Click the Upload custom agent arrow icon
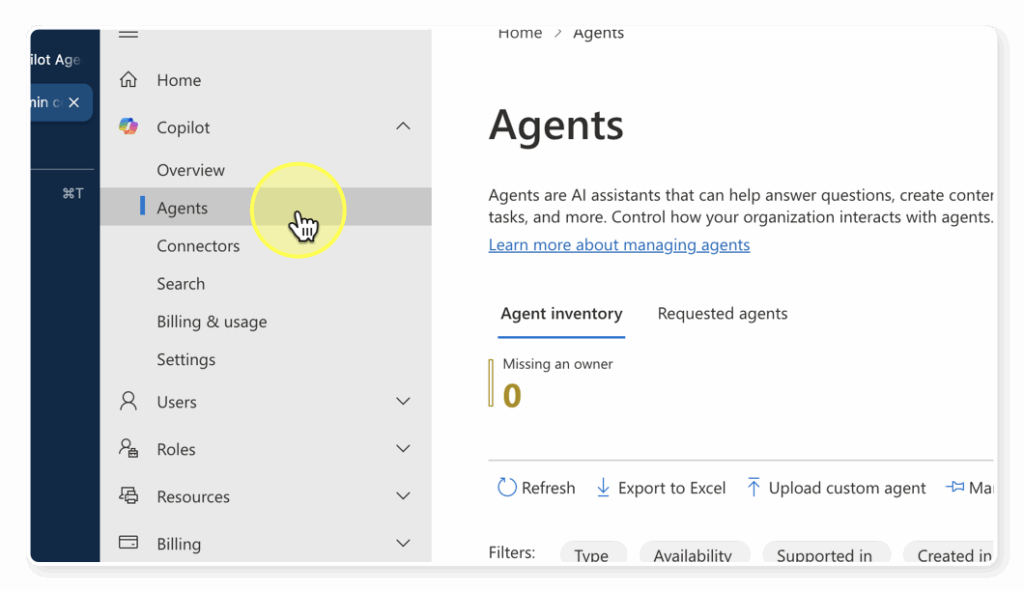The height and width of the screenshot is (591, 1024). pyautogui.click(x=753, y=488)
